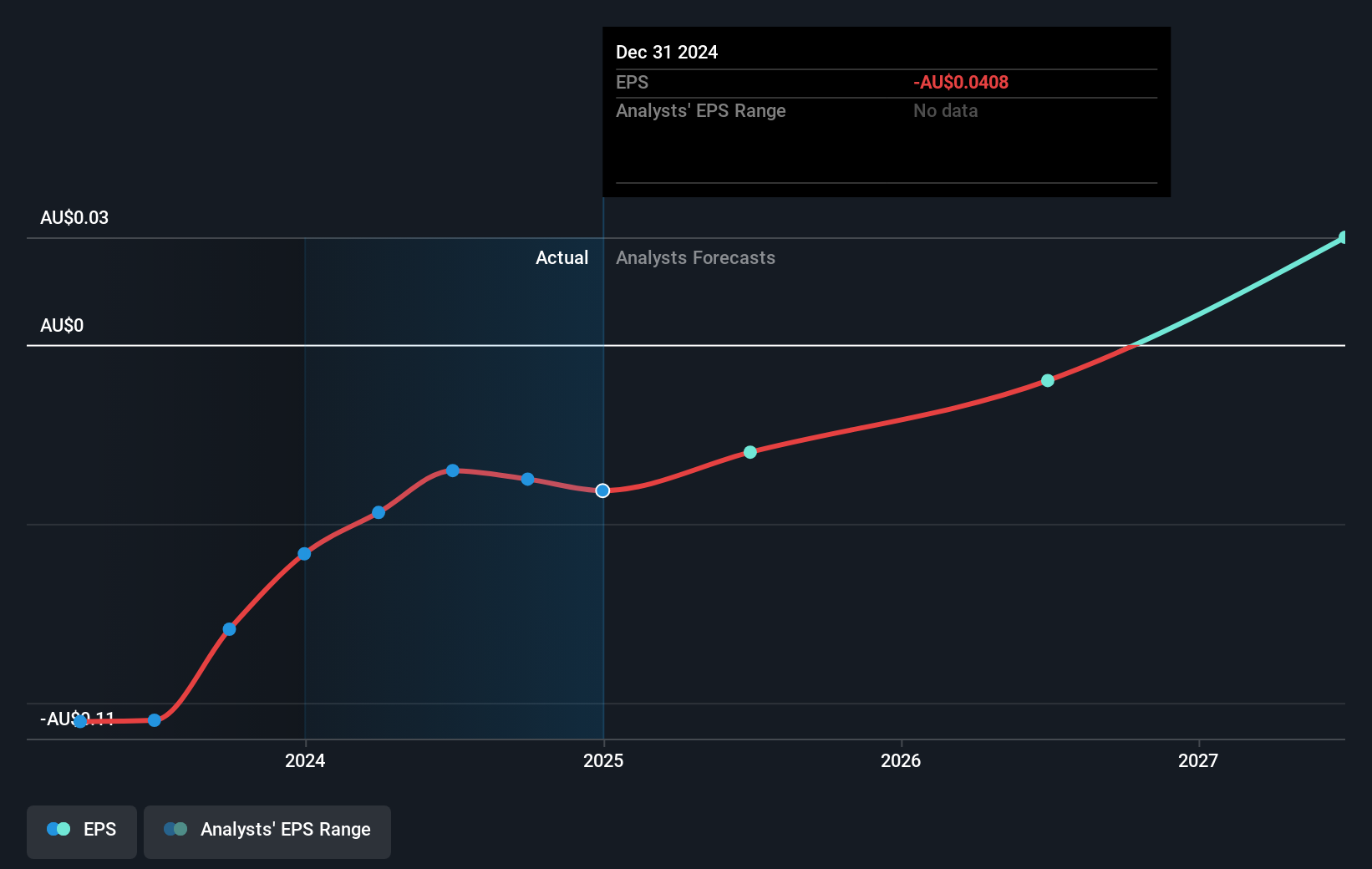1372x869 pixels.
Task: Click the 2027 x-axis label
Action: pyautogui.click(x=1198, y=760)
